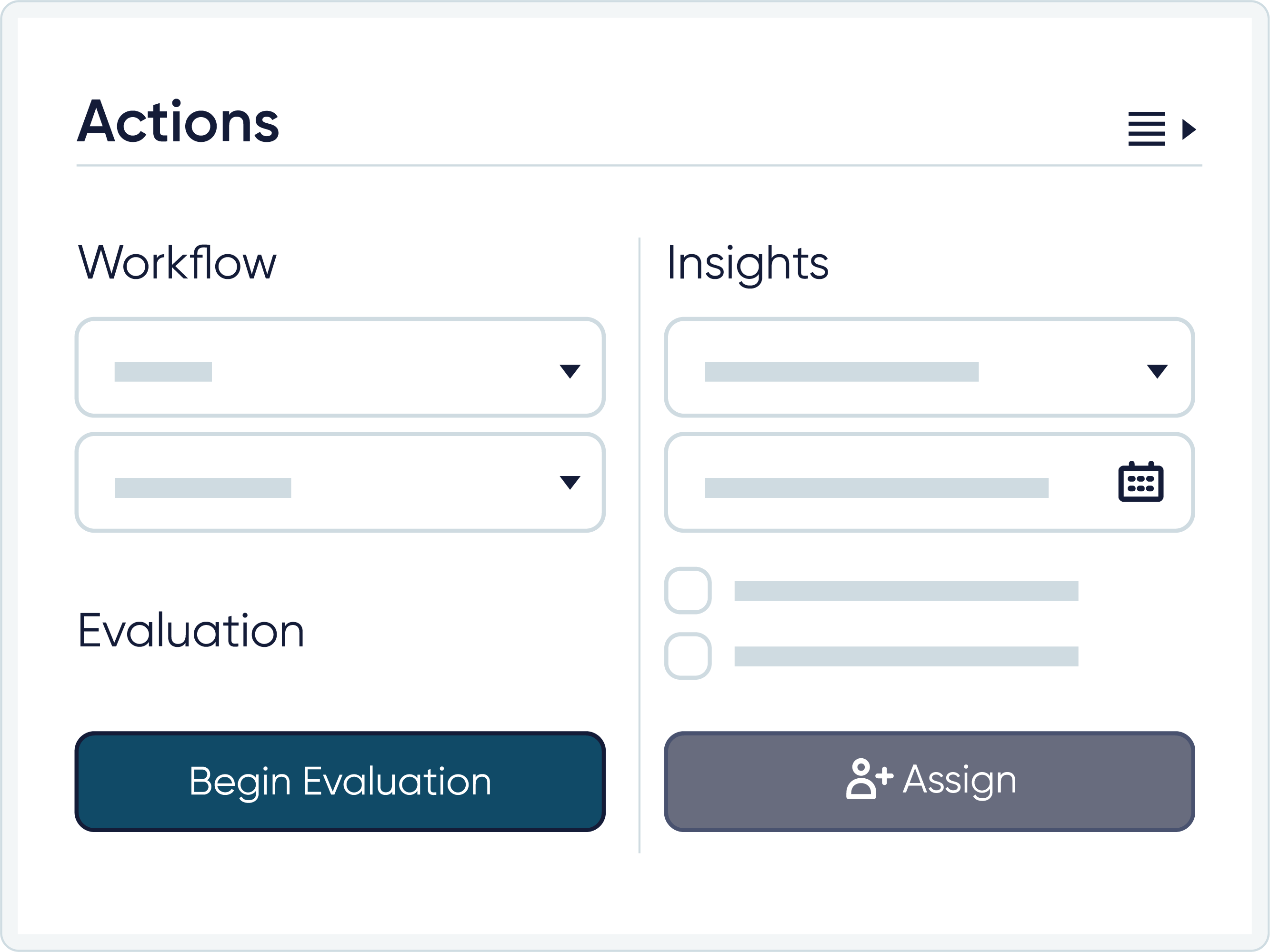Click the right-pointing triangle next to list icon
The image size is (1270, 952).
pyautogui.click(x=1189, y=129)
